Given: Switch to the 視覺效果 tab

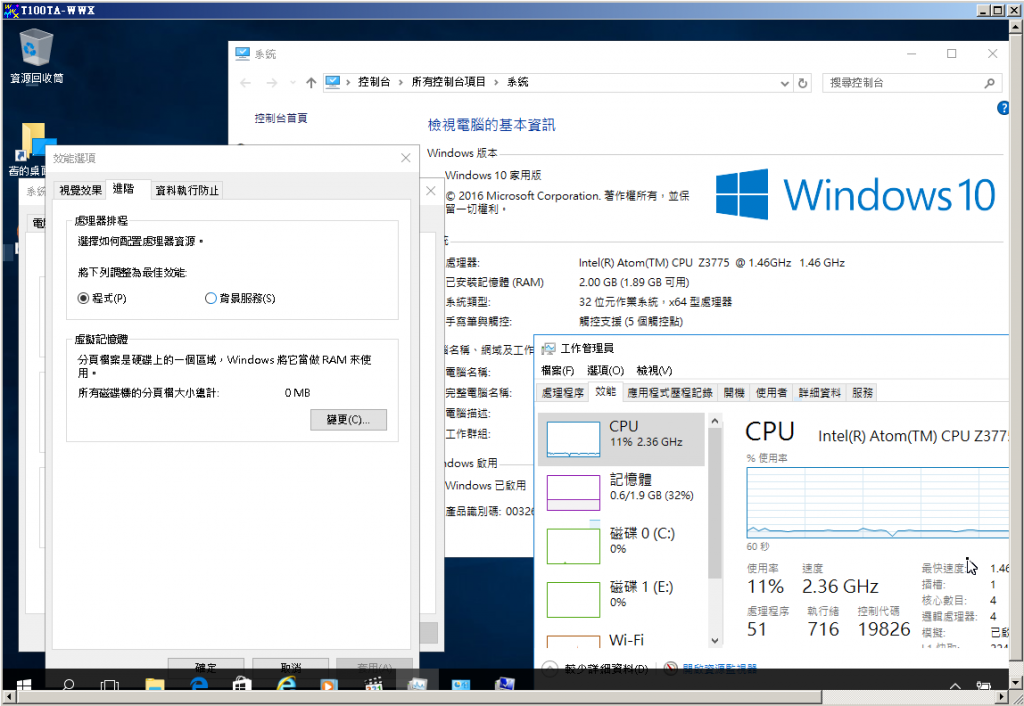Looking at the screenshot, I should (x=80, y=190).
